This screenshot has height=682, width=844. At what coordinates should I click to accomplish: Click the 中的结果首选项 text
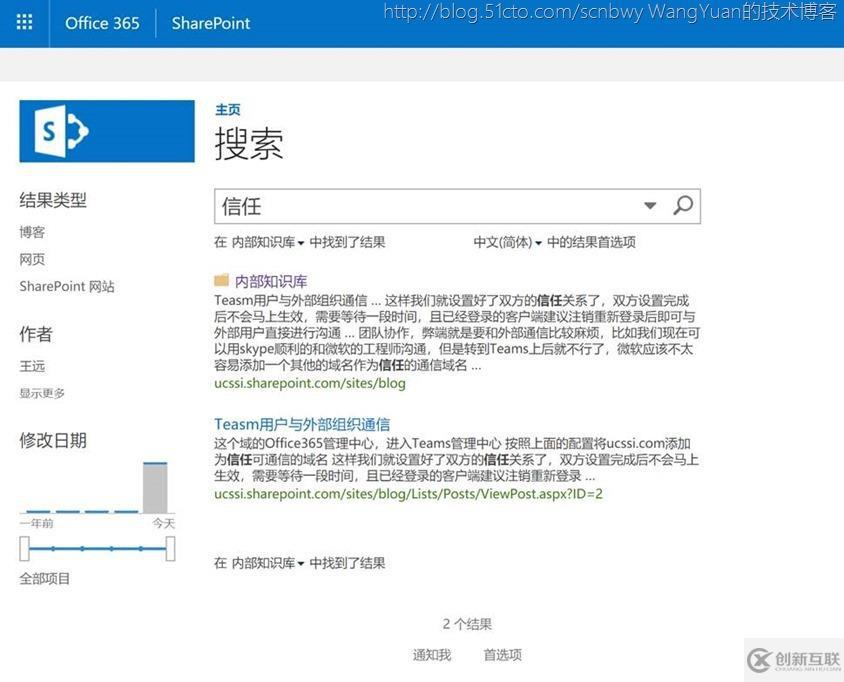pos(591,242)
